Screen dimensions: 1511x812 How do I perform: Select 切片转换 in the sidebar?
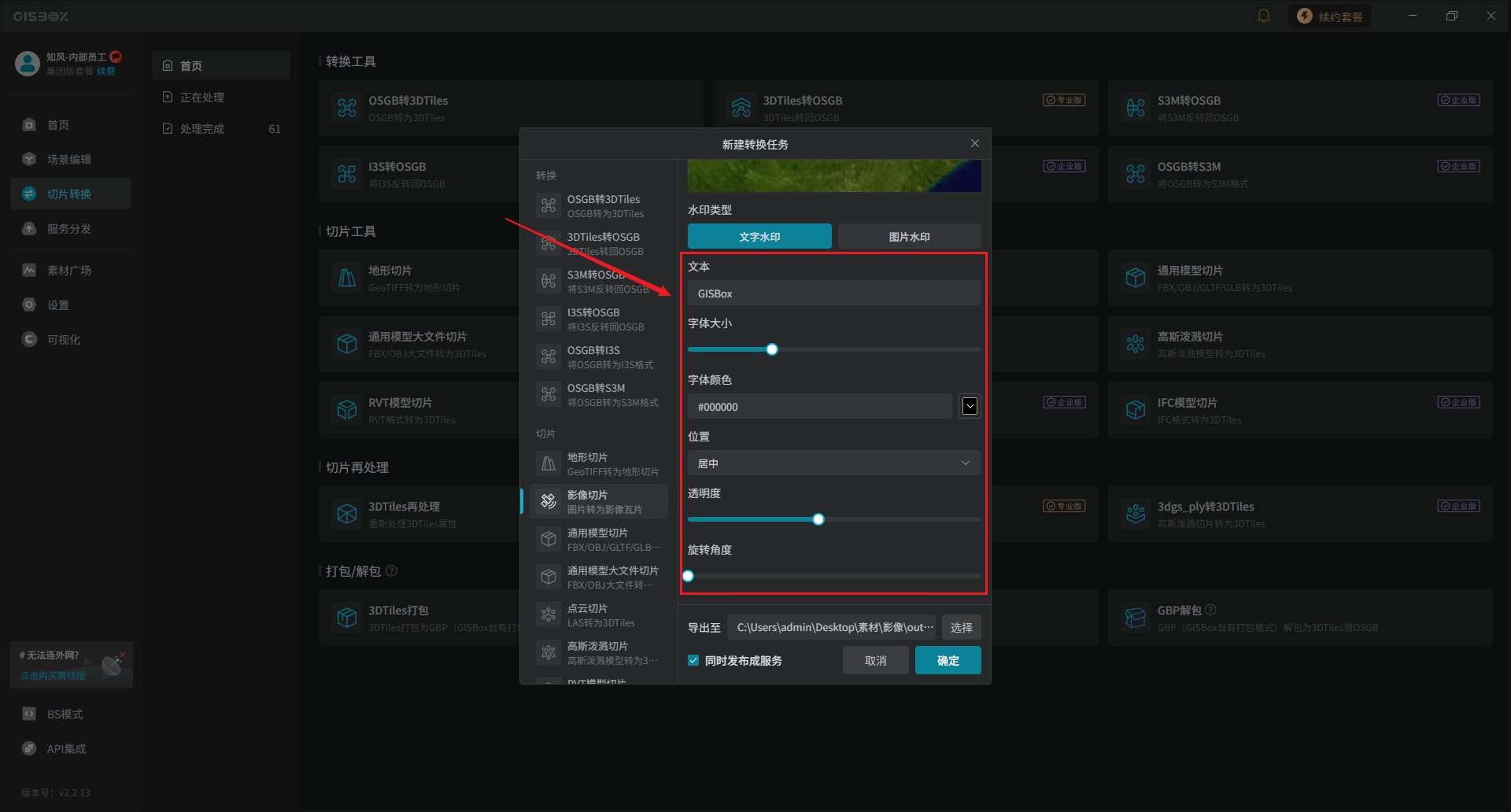(71, 194)
